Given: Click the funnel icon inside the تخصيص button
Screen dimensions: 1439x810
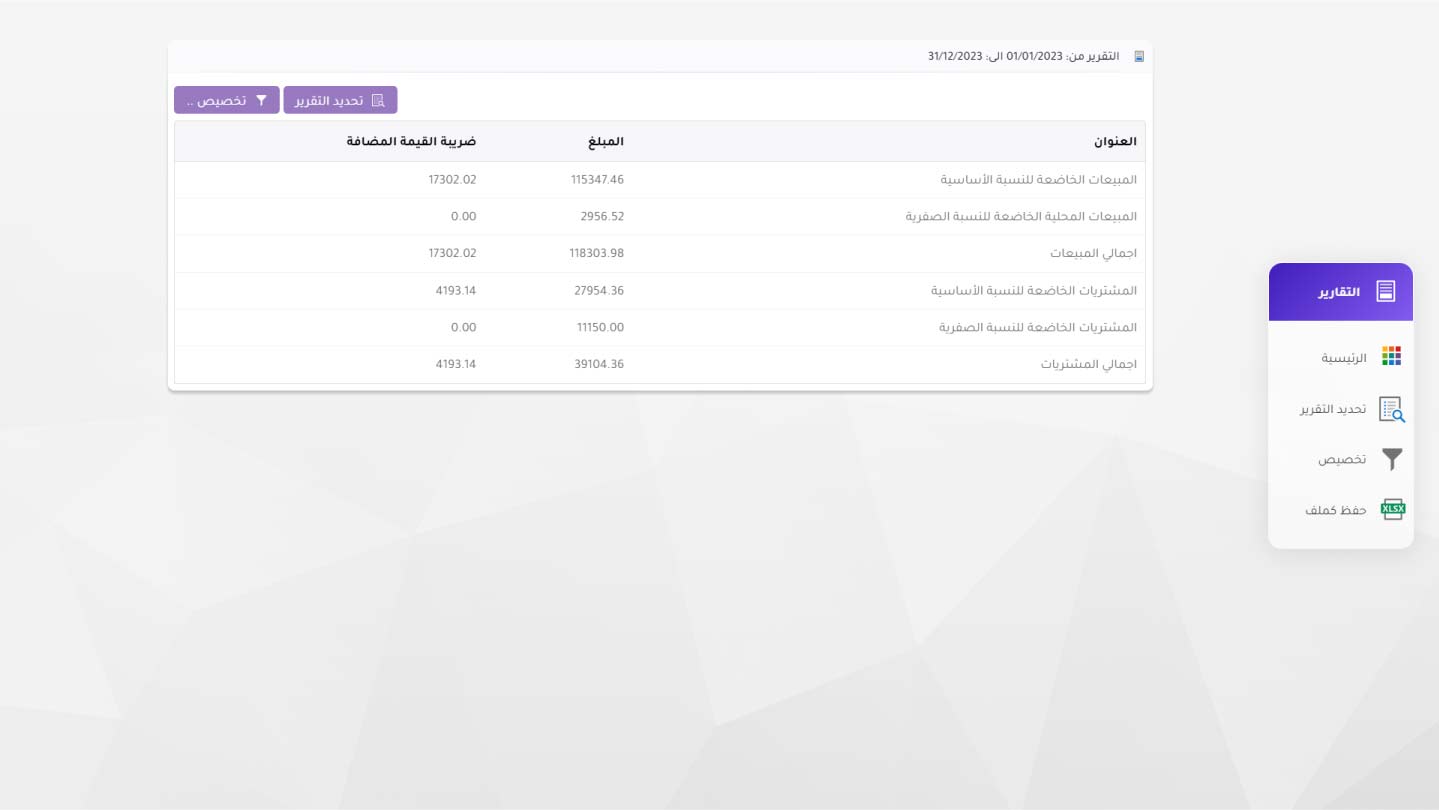Looking at the screenshot, I should tap(261, 100).
